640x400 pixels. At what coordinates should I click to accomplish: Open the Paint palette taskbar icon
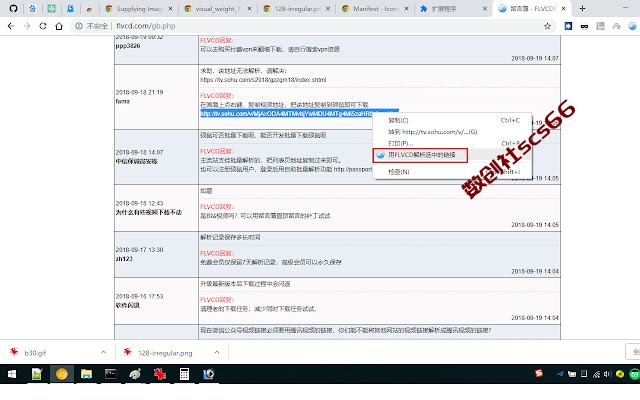pos(135,374)
